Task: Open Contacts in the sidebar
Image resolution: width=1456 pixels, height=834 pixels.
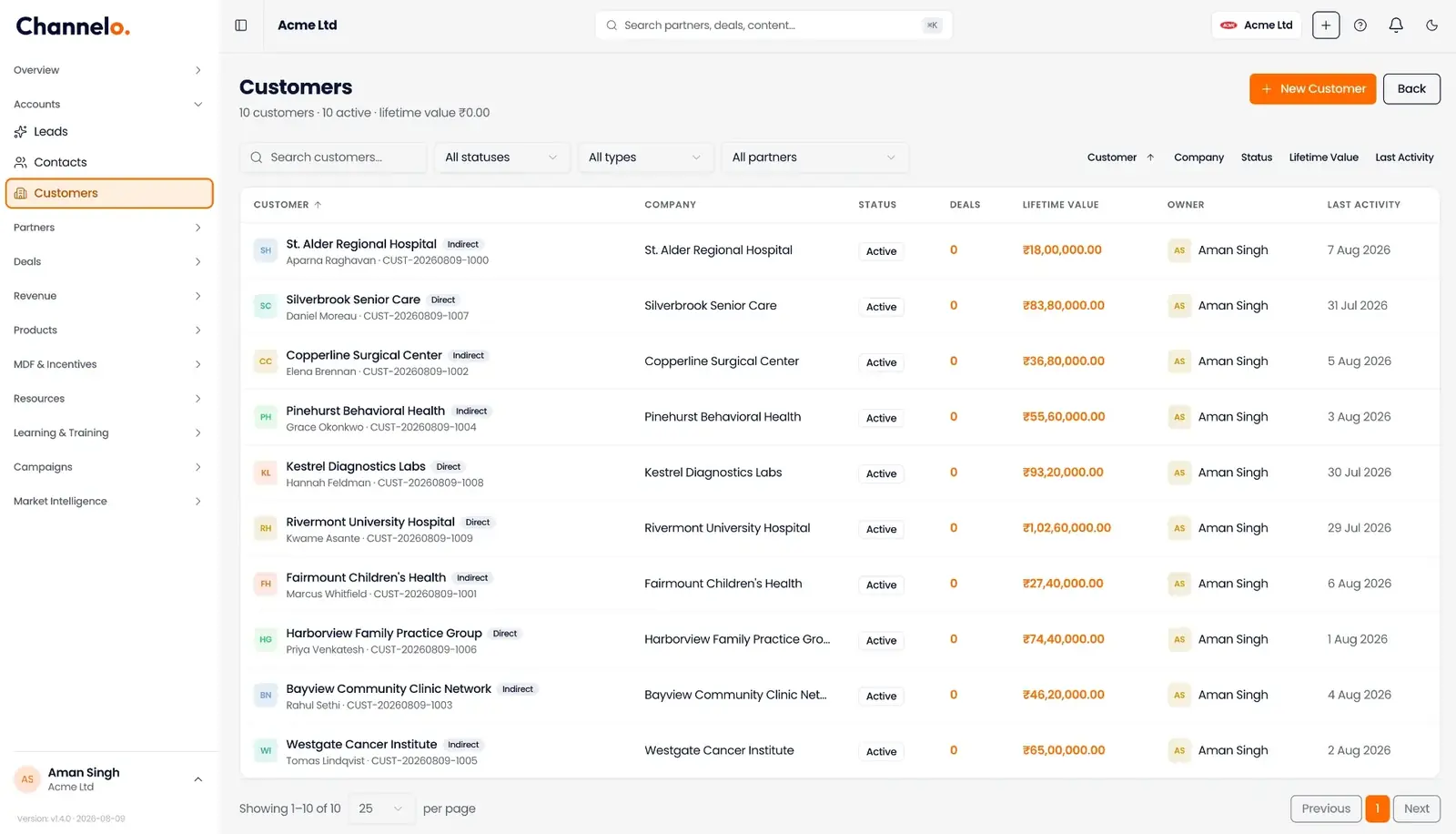Action: point(108,162)
